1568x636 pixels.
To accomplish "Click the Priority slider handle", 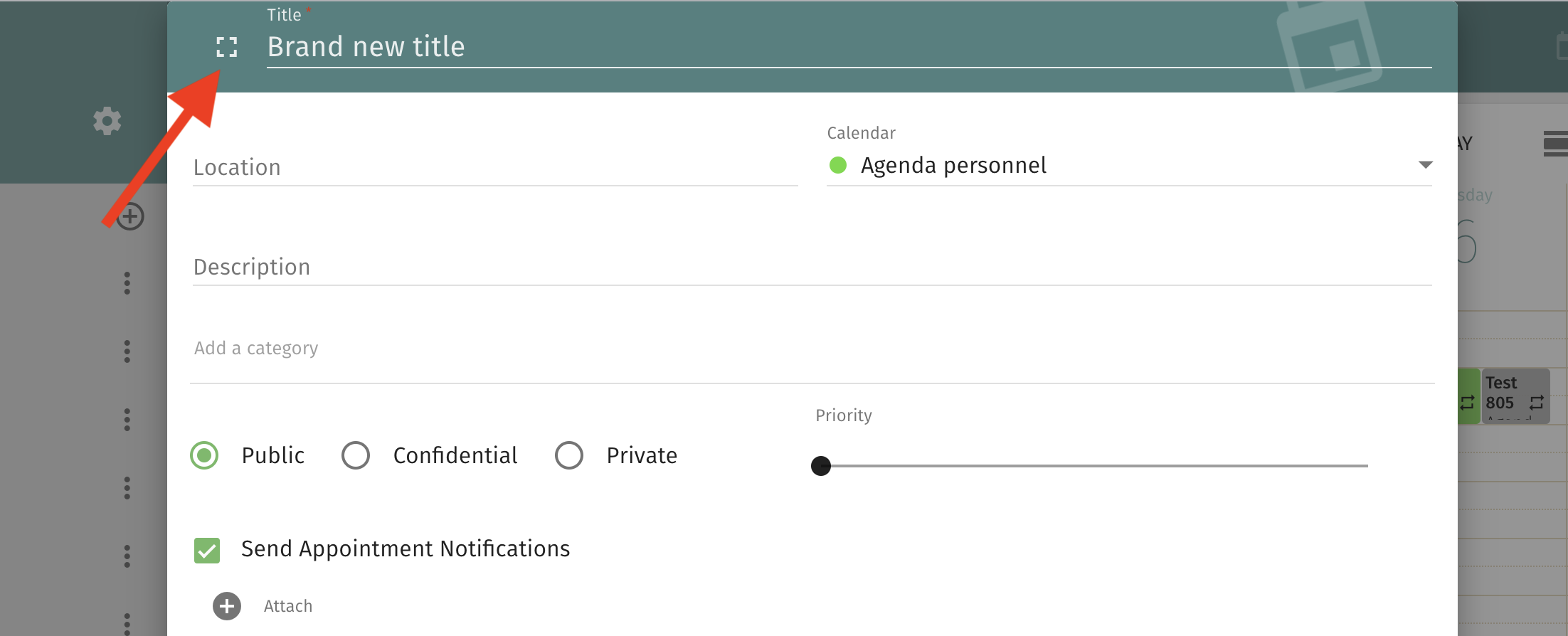I will [821, 466].
